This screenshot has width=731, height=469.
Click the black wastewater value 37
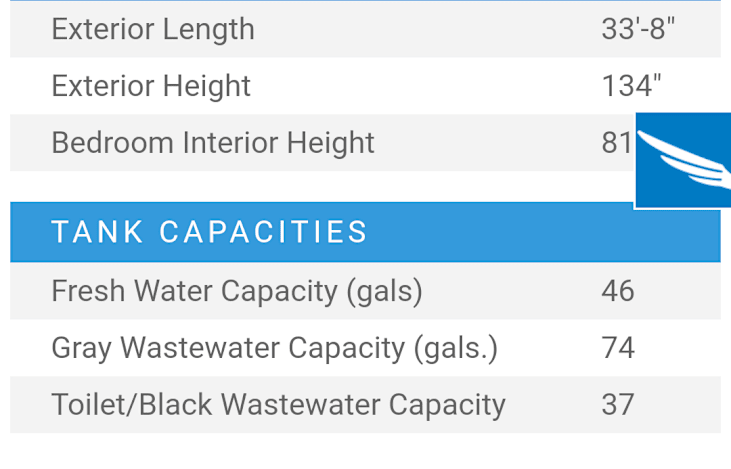[x=618, y=404]
